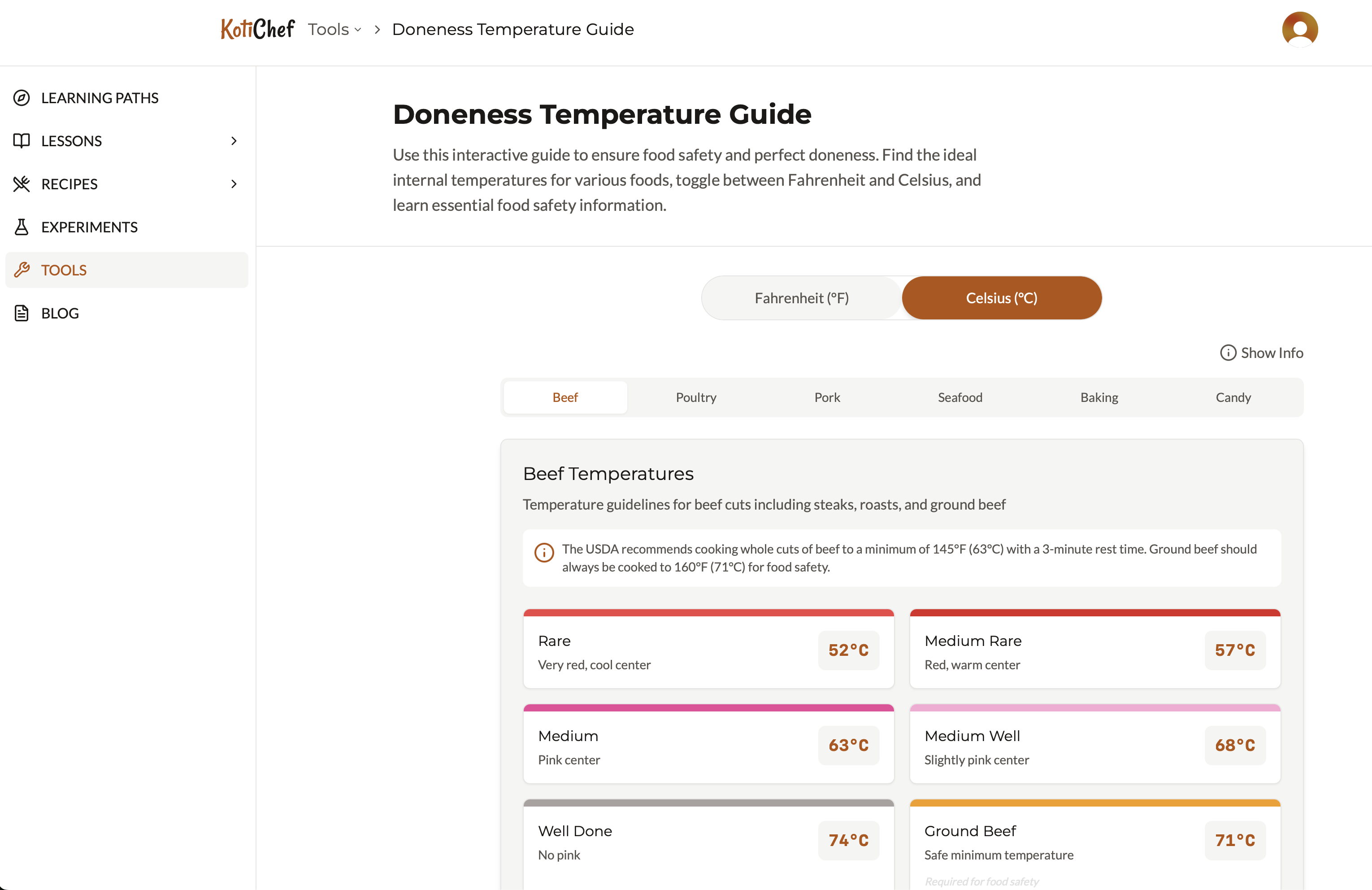The width and height of the screenshot is (1372, 890).
Task: Switch to the Pork tab
Action: (x=827, y=397)
